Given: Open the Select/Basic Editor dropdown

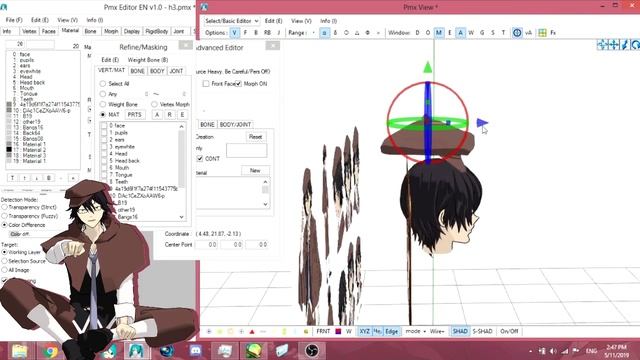Looking at the screenshot, I should pyautogui.click(x=231, y=21).
